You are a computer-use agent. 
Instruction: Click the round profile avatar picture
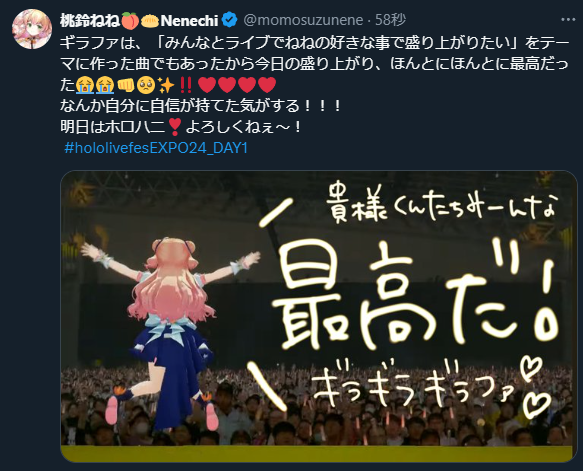(32, 29)
